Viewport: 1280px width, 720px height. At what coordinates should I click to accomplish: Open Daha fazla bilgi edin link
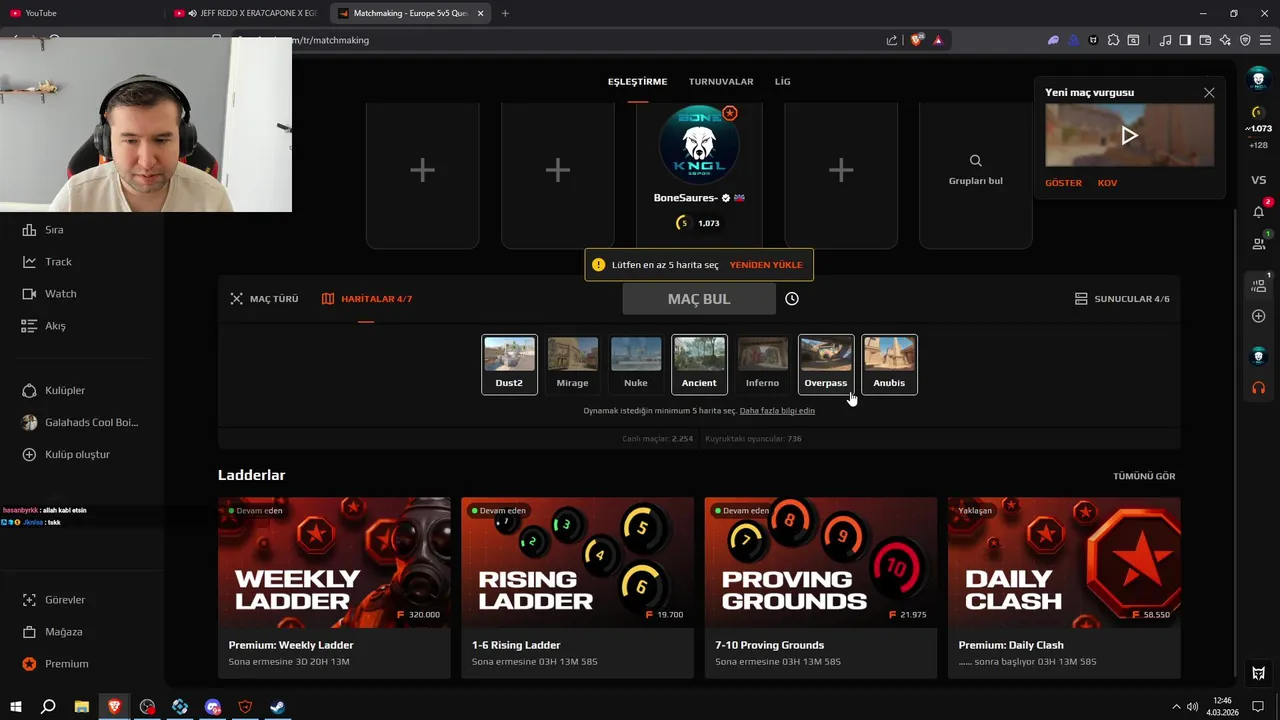(x=777, y=411)
